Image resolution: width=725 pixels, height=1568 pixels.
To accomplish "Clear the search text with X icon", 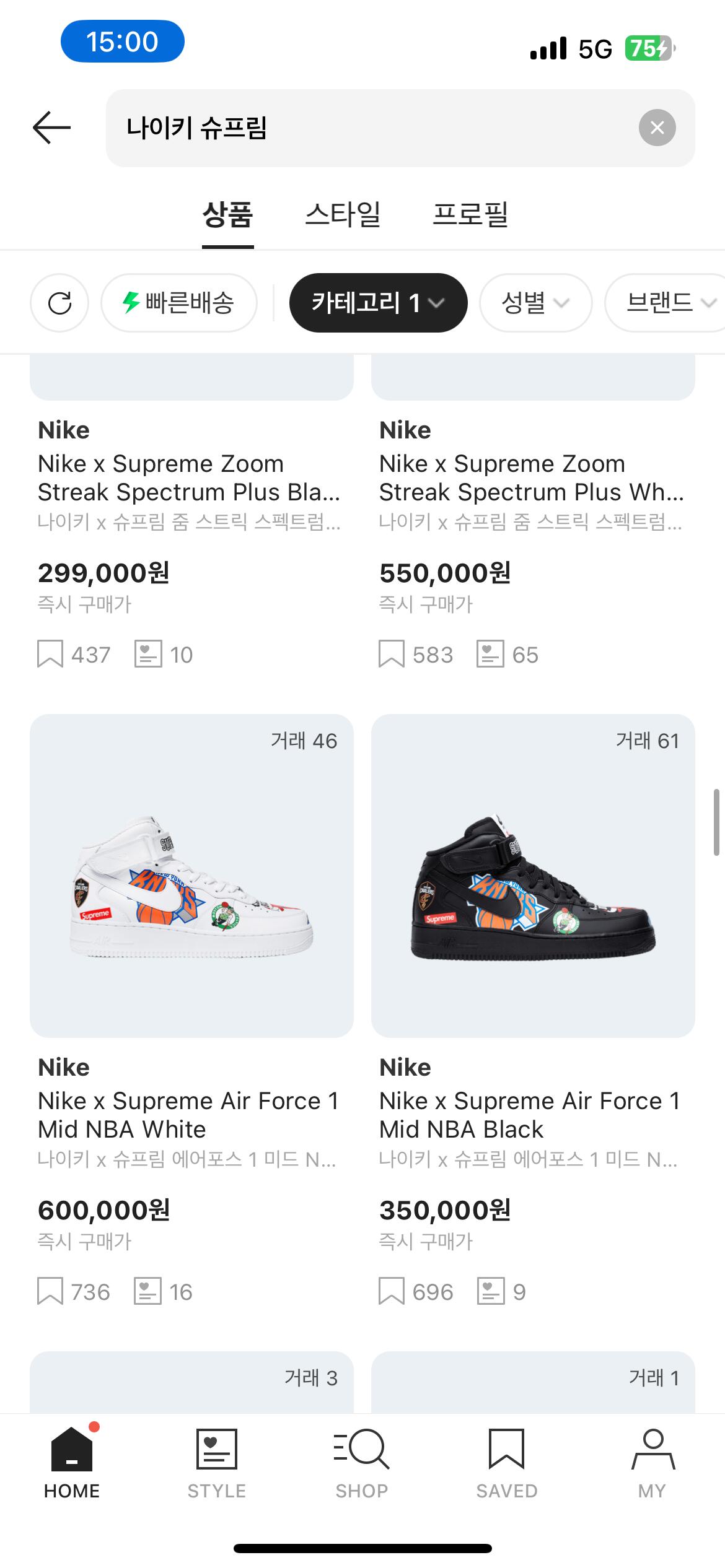I will pos(657,128).
